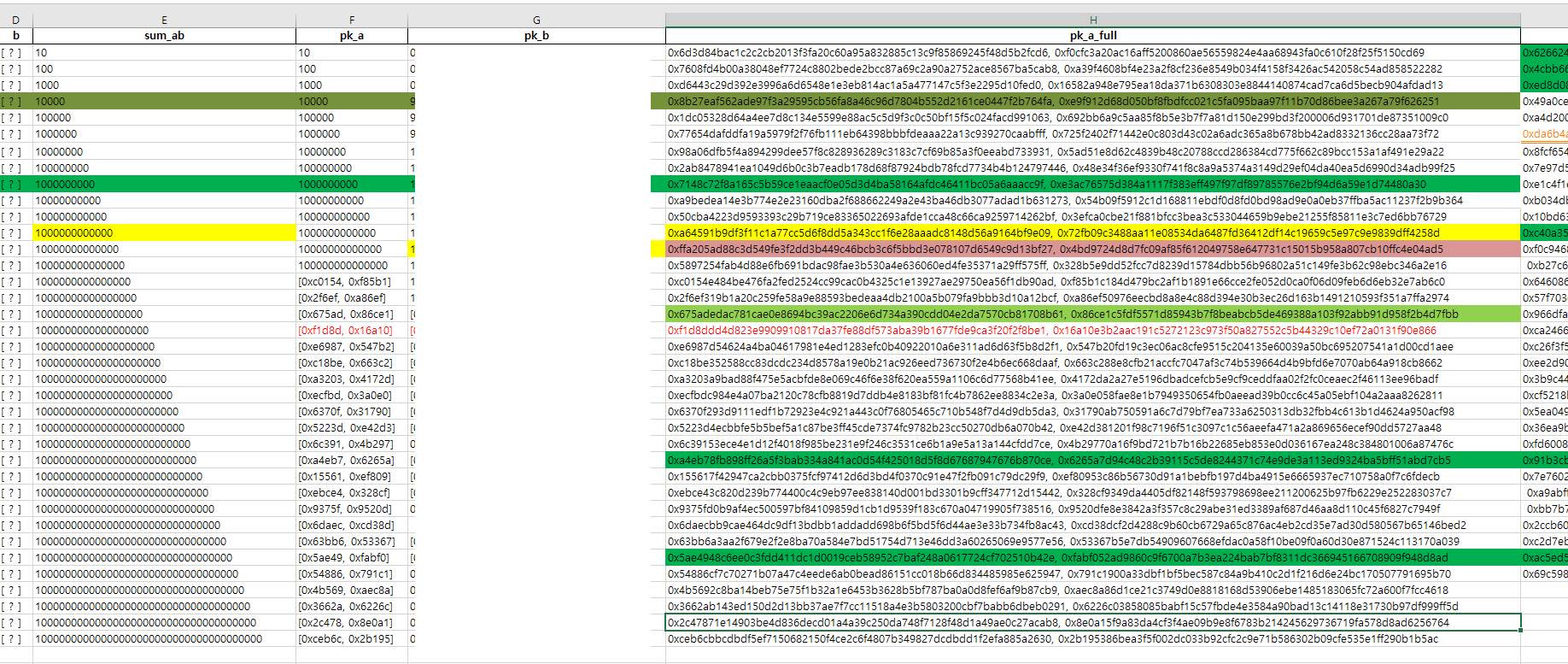
Task: Select pk_a cell containing 100
Action: (x=352, y=69)
